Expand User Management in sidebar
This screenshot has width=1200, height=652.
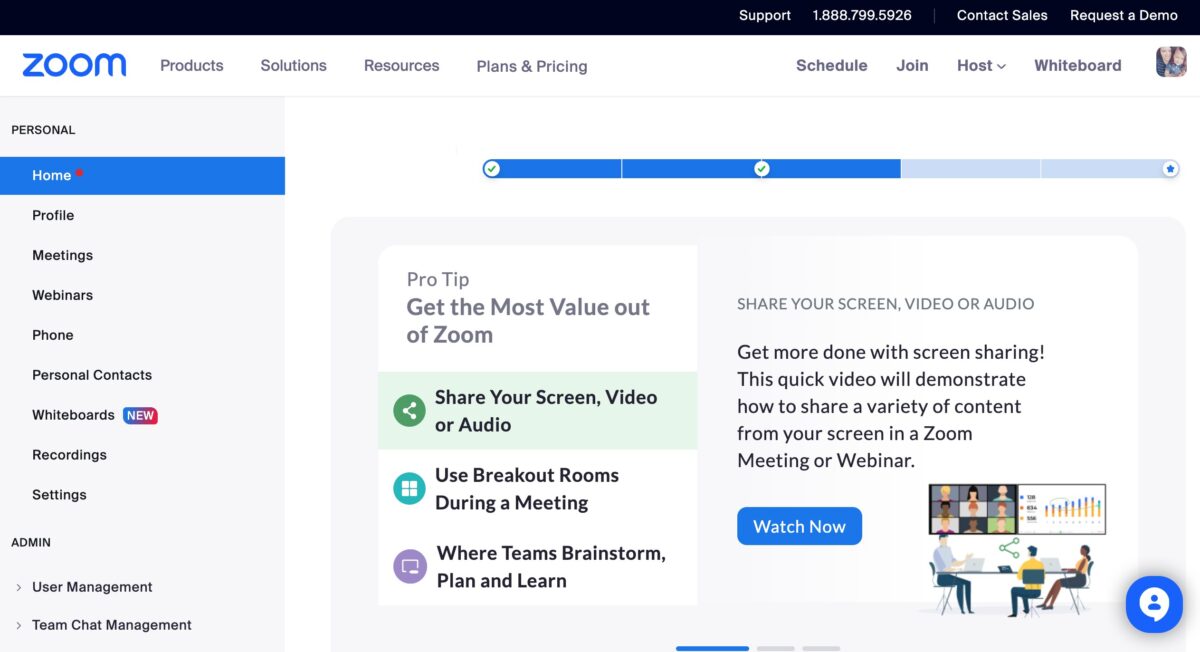click(91, 587)
